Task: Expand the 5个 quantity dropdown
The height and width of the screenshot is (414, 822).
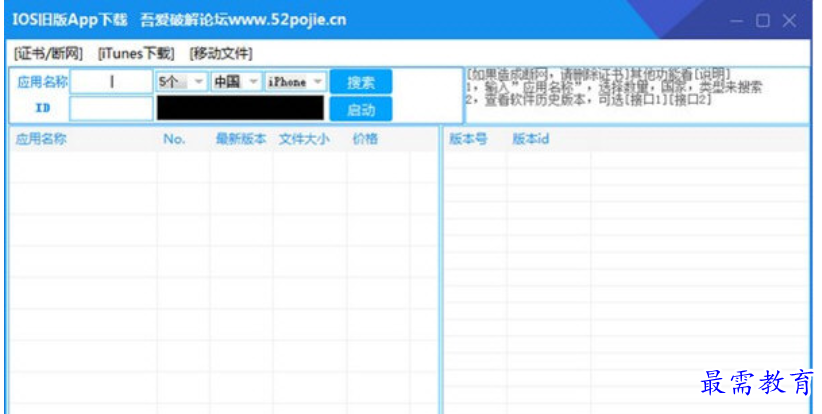Action: (181, 82)
